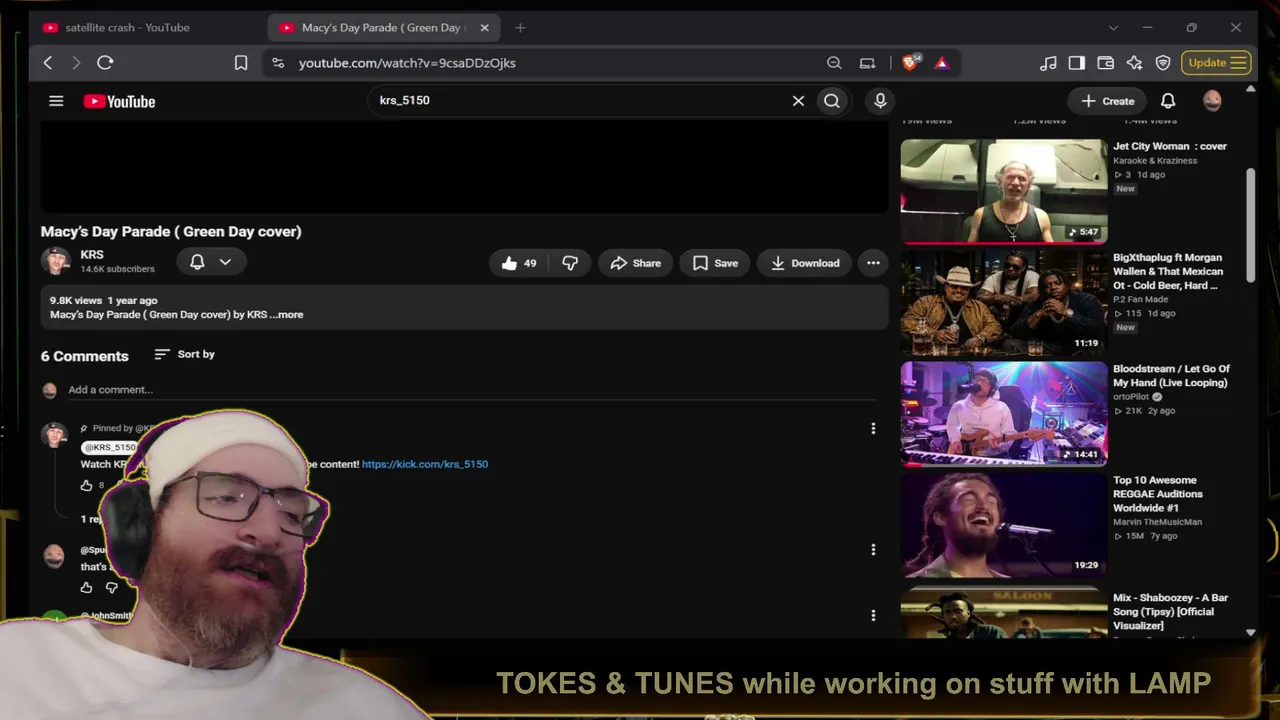Toggle the KRS channel notification bell
The height and width of the screenshot is (720, 1280).
[x=197, y=262]
